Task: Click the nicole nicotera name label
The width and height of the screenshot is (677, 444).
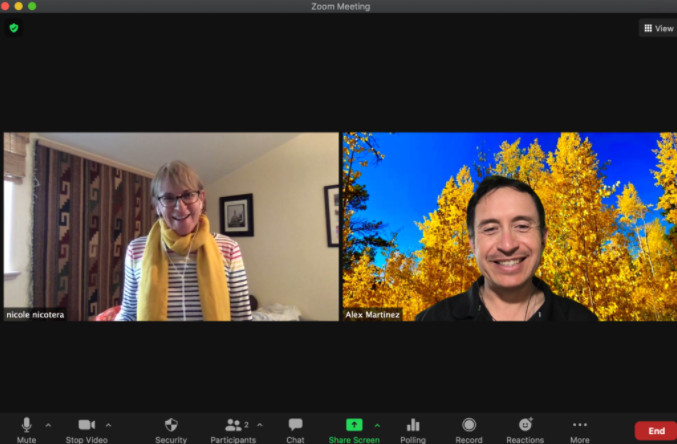Action: [35, 314]
